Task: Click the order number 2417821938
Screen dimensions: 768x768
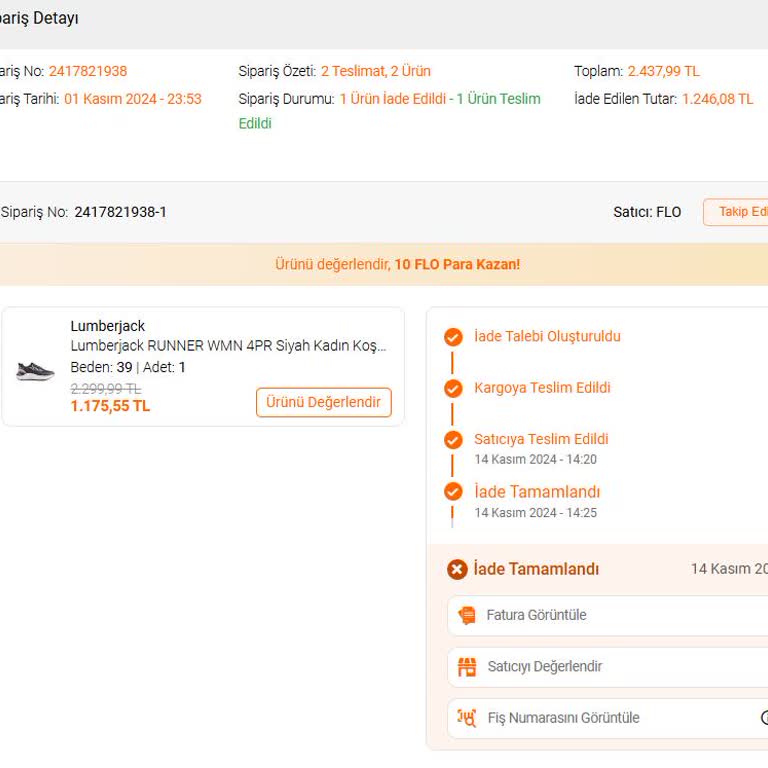Action: coord(88,71)
